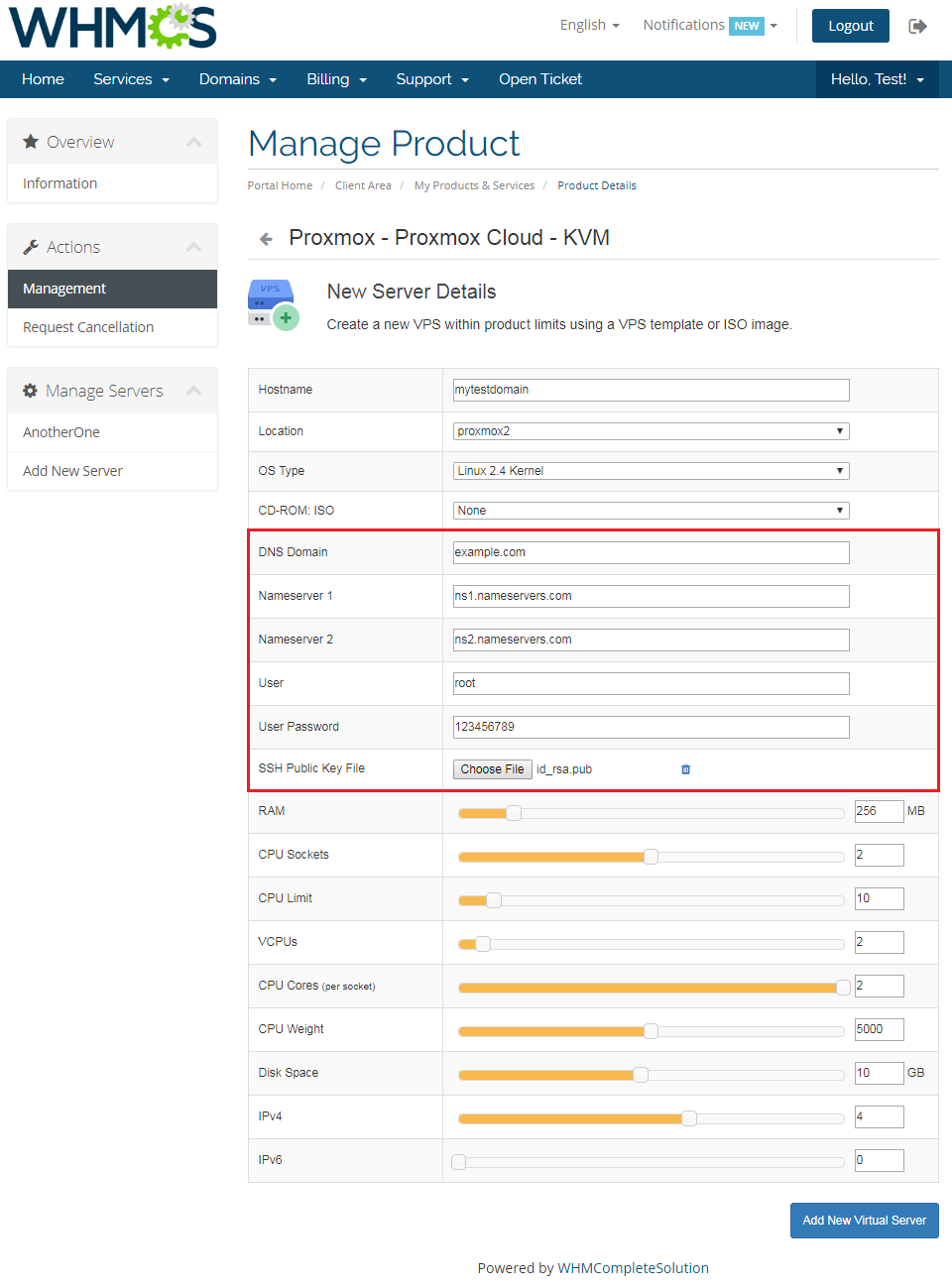The image size is (952, 1288).
Task: Click Portal Home breadcrumb
Action: pos(280,185)
